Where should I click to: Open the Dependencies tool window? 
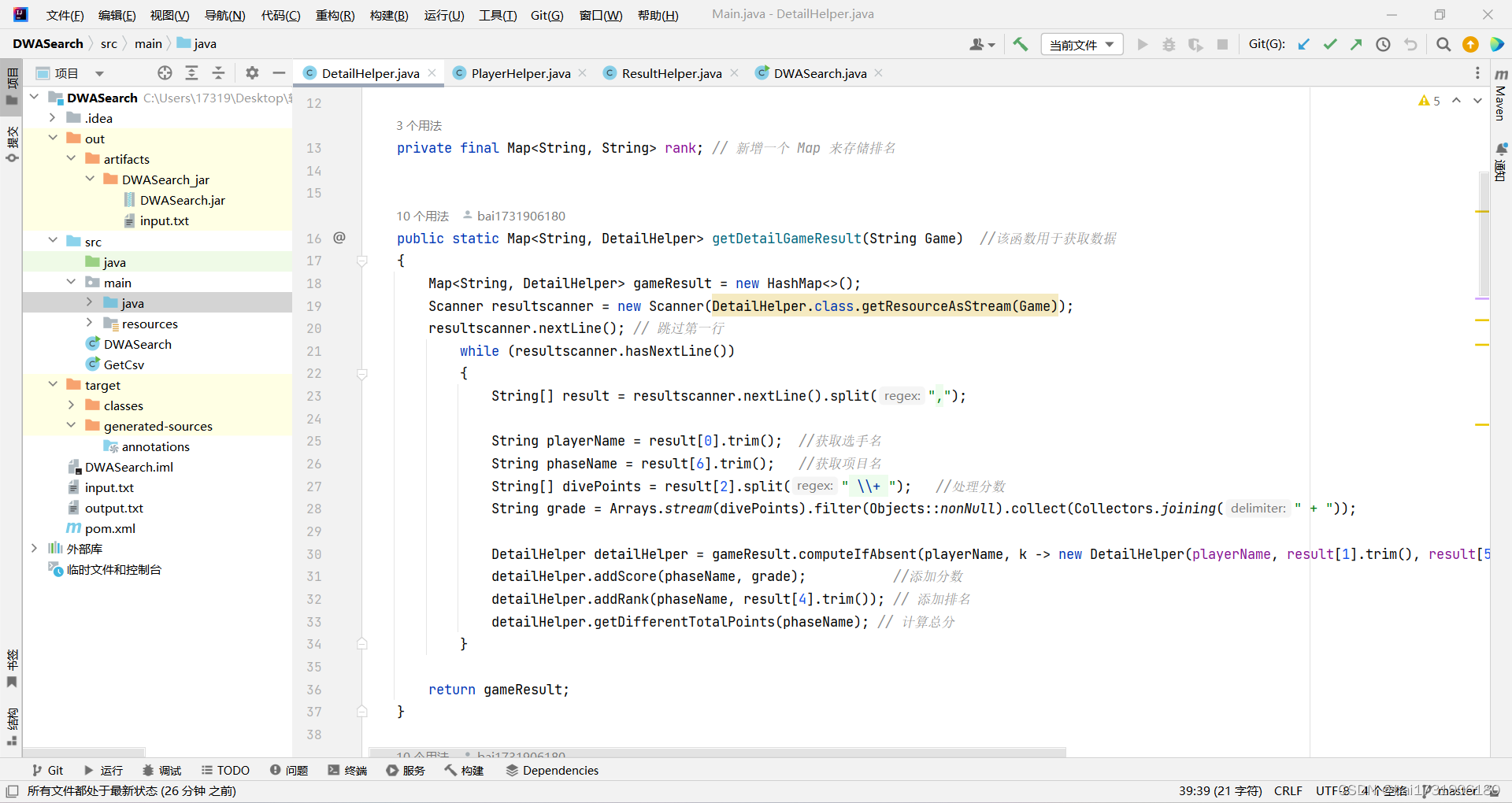coord(551,770)
